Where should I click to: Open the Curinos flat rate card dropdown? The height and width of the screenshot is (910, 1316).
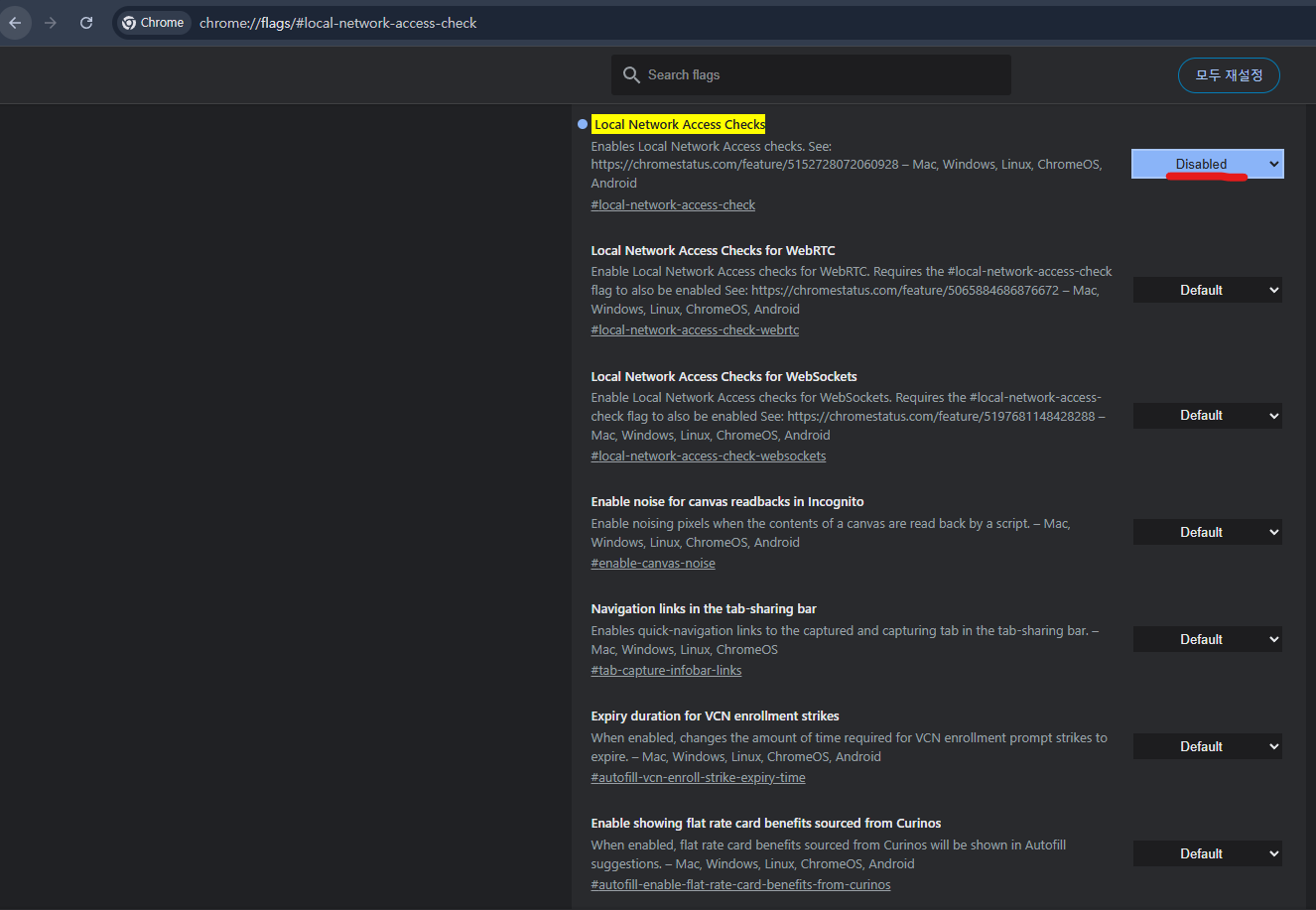point(1207,854)
